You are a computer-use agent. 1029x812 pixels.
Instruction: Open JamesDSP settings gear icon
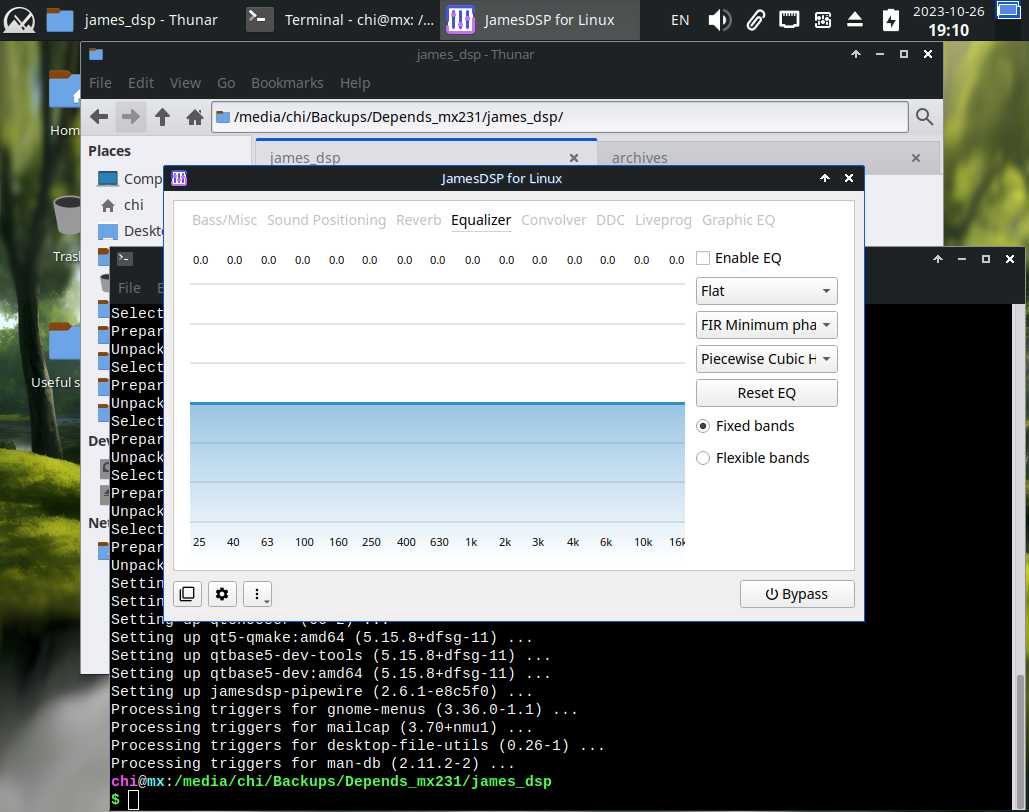coord(222,594)
